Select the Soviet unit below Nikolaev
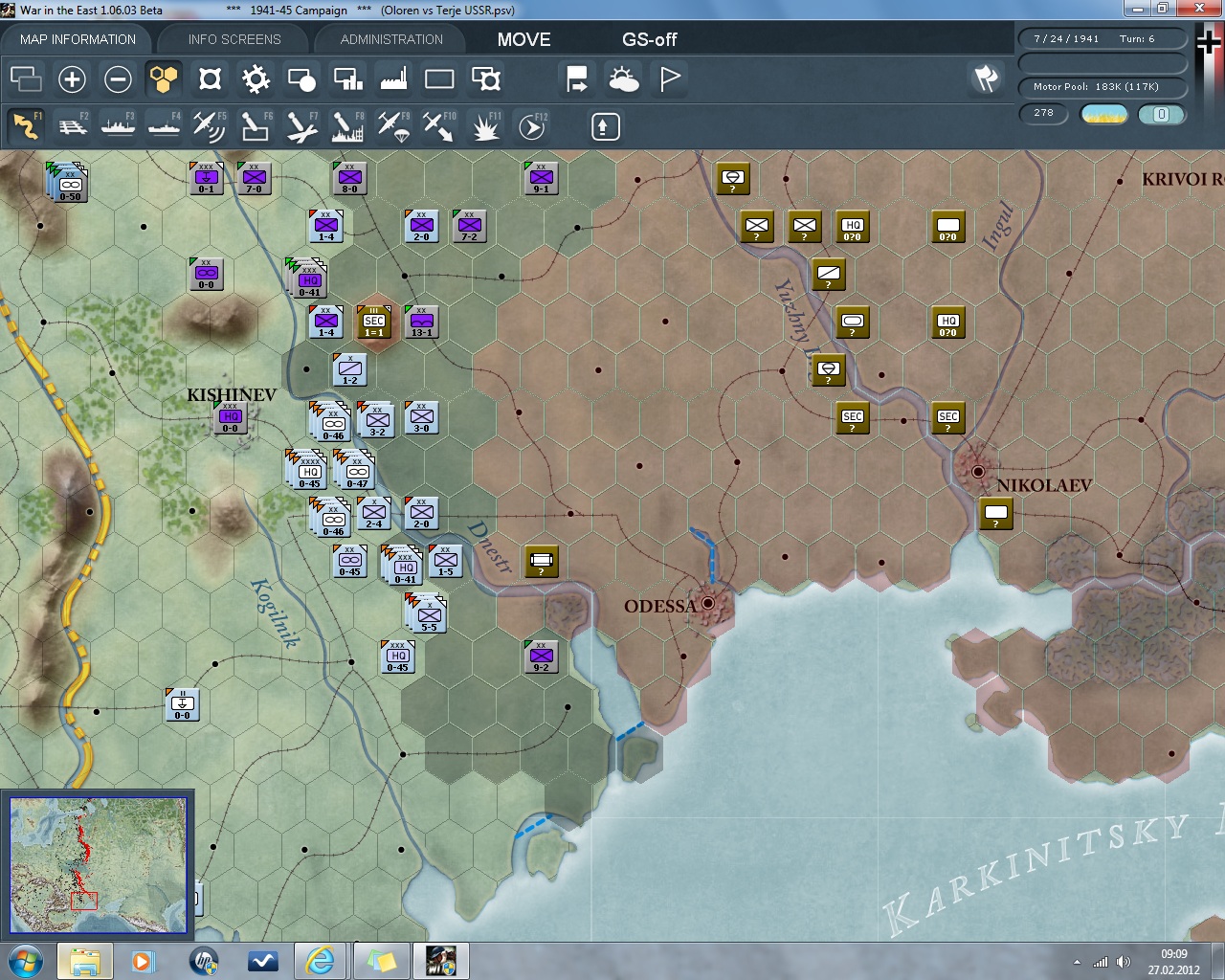 (995, 513)
